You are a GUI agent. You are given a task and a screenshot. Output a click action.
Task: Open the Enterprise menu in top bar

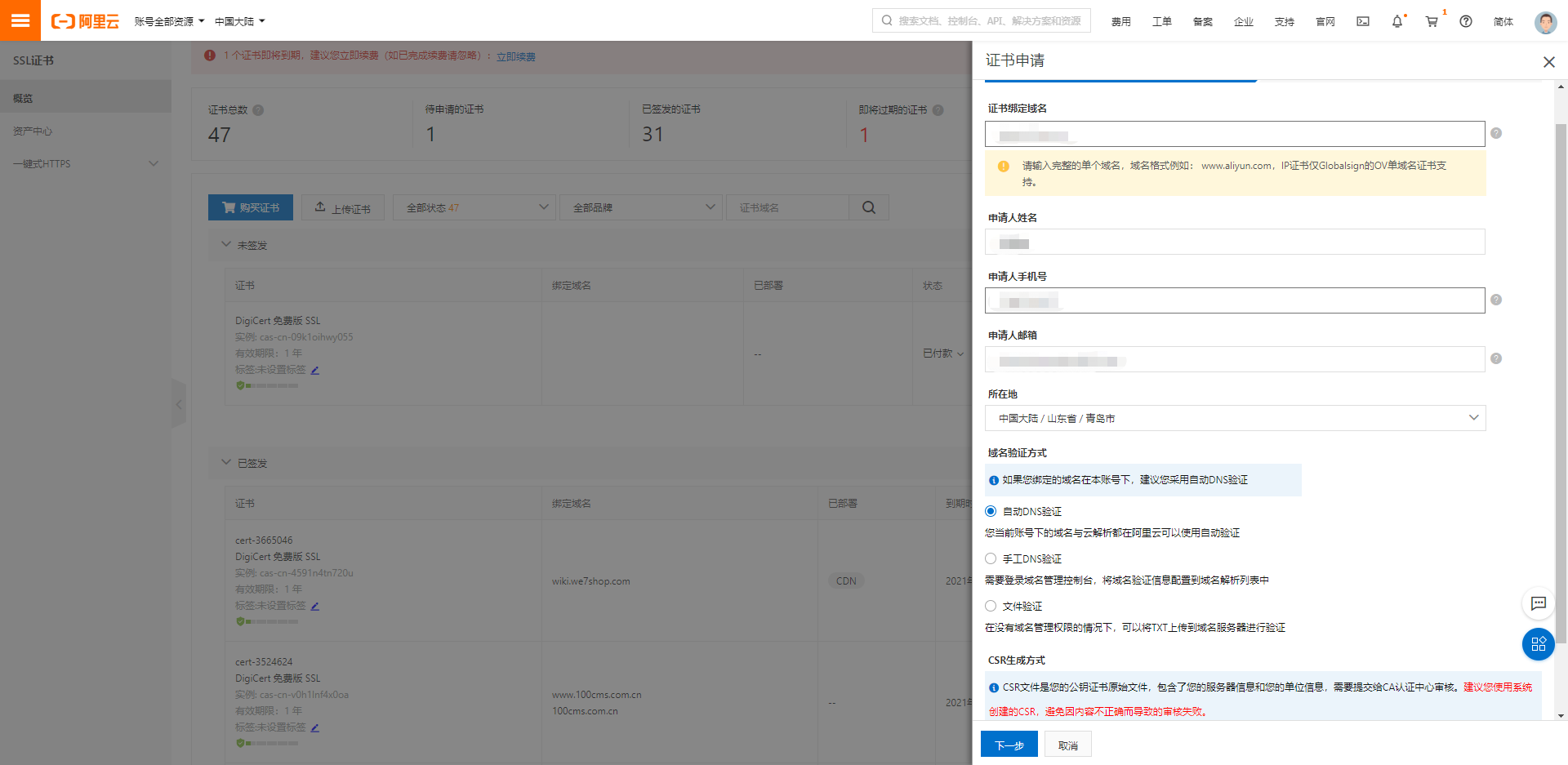click(x=1243, y=22)
